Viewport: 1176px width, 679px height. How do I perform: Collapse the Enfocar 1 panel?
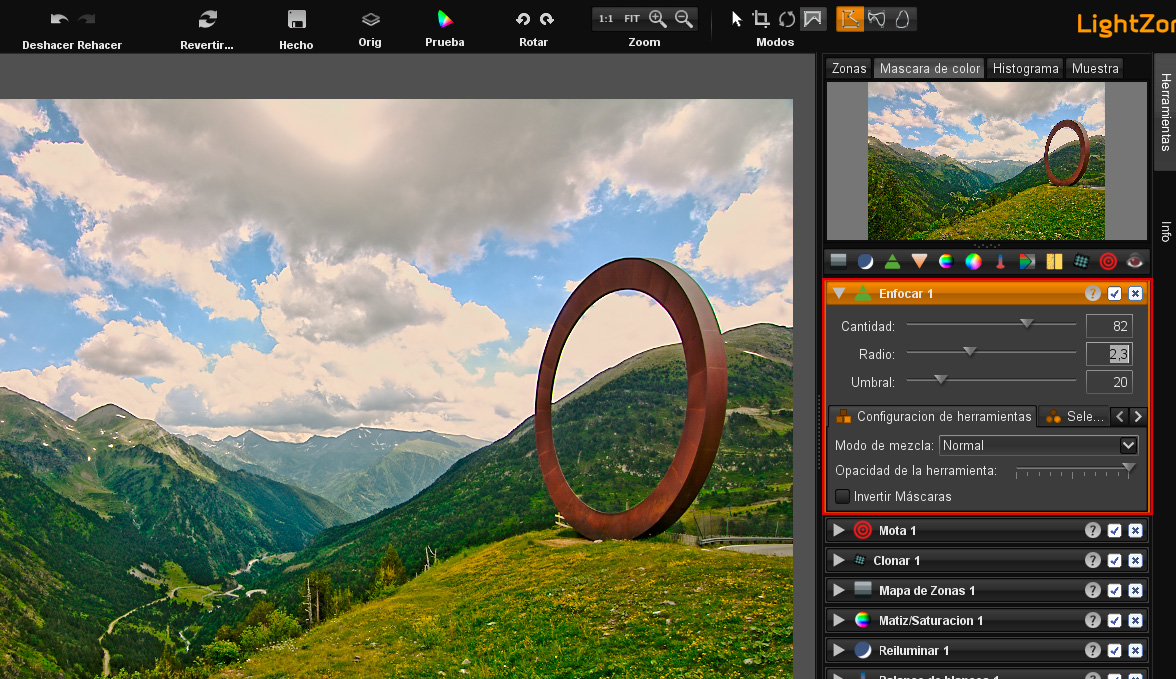[x=838, y=293]
